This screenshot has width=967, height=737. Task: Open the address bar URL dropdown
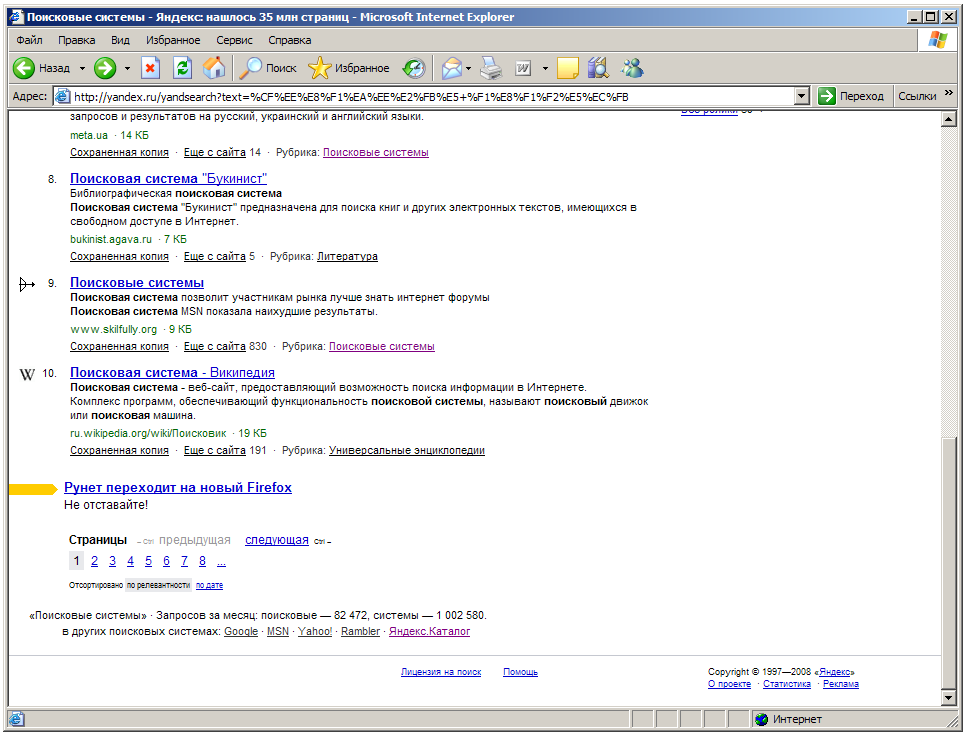click(x=802, y=96)
